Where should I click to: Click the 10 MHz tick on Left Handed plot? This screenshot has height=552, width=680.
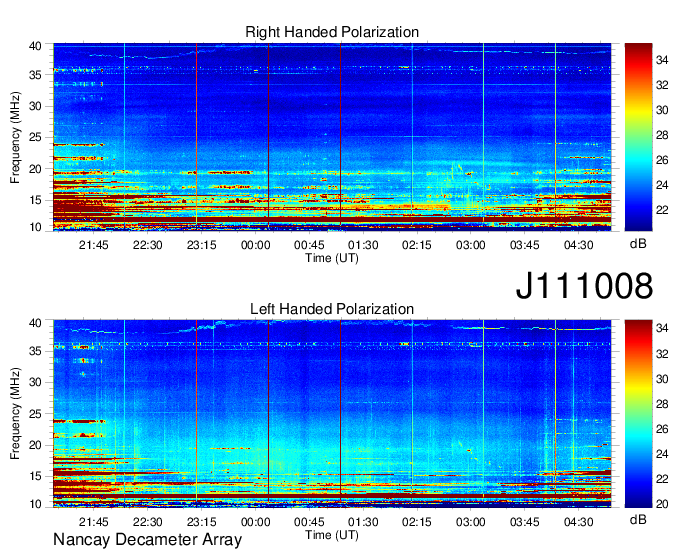coord(35,504)
